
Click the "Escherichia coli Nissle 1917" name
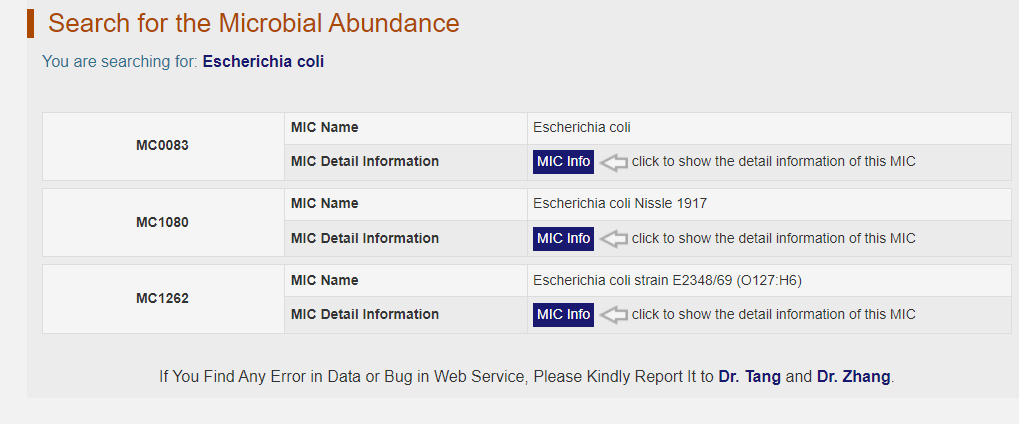click(x=620, y=204)
